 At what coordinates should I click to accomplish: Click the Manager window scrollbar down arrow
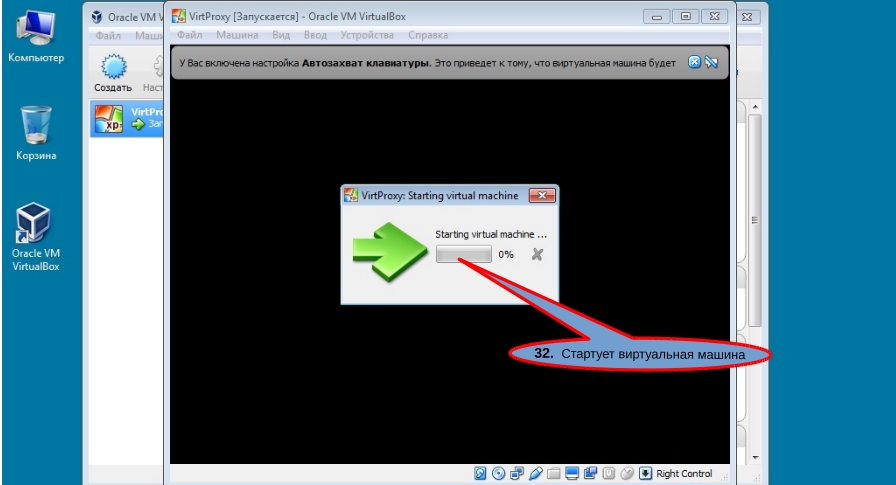coord(755,457)
